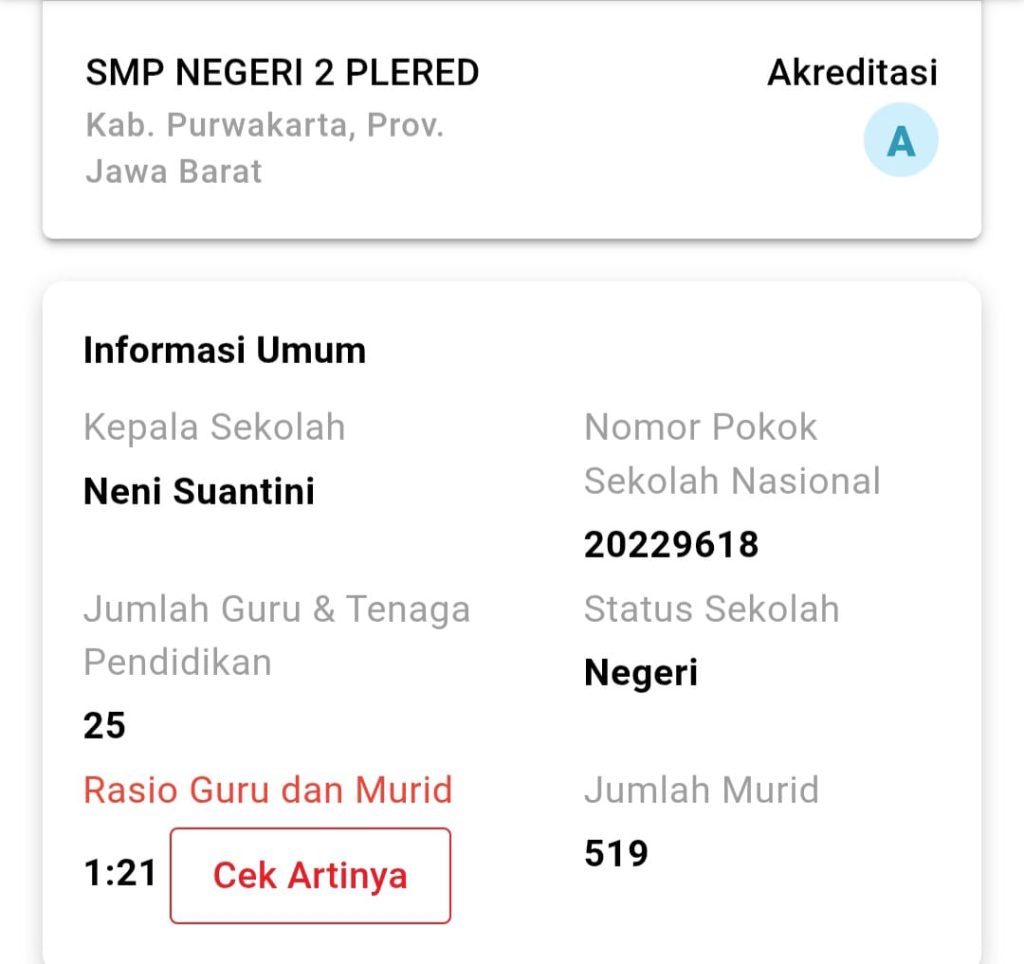Select the Akreditasi label
Screen dimensions: 1024x964
852,73
